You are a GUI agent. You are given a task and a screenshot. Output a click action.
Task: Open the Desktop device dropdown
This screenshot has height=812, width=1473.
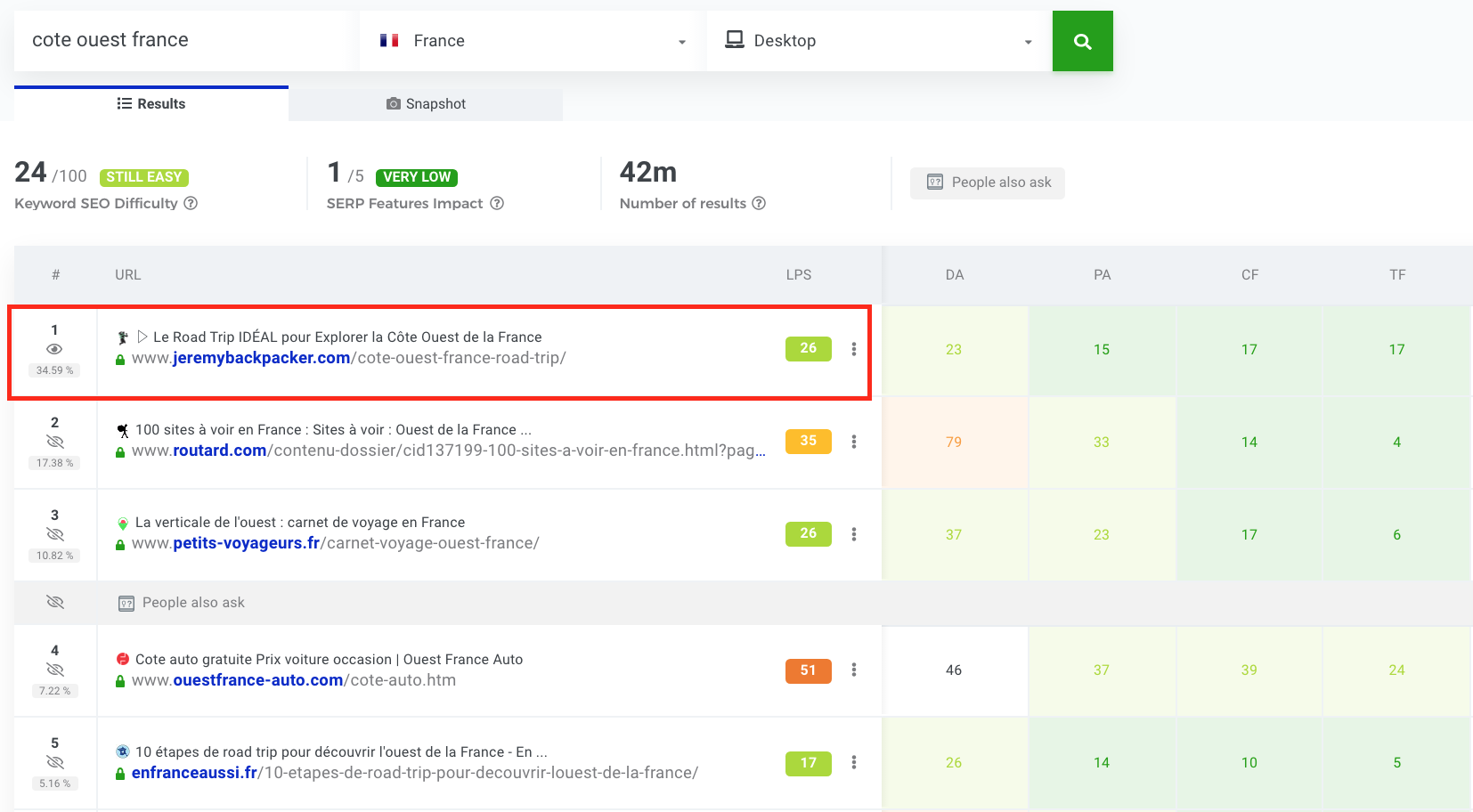(x=878, y=41)
